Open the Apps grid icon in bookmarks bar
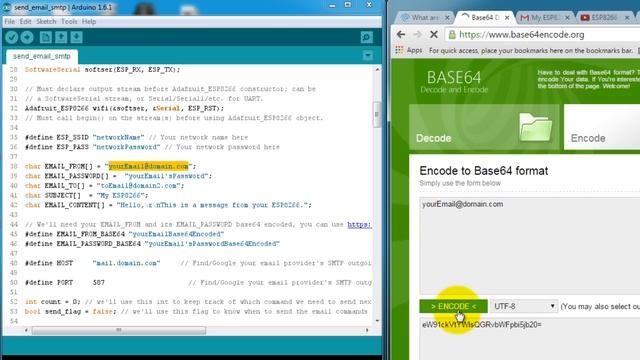This screenshot has height=360, width=640. pos(399,50)
